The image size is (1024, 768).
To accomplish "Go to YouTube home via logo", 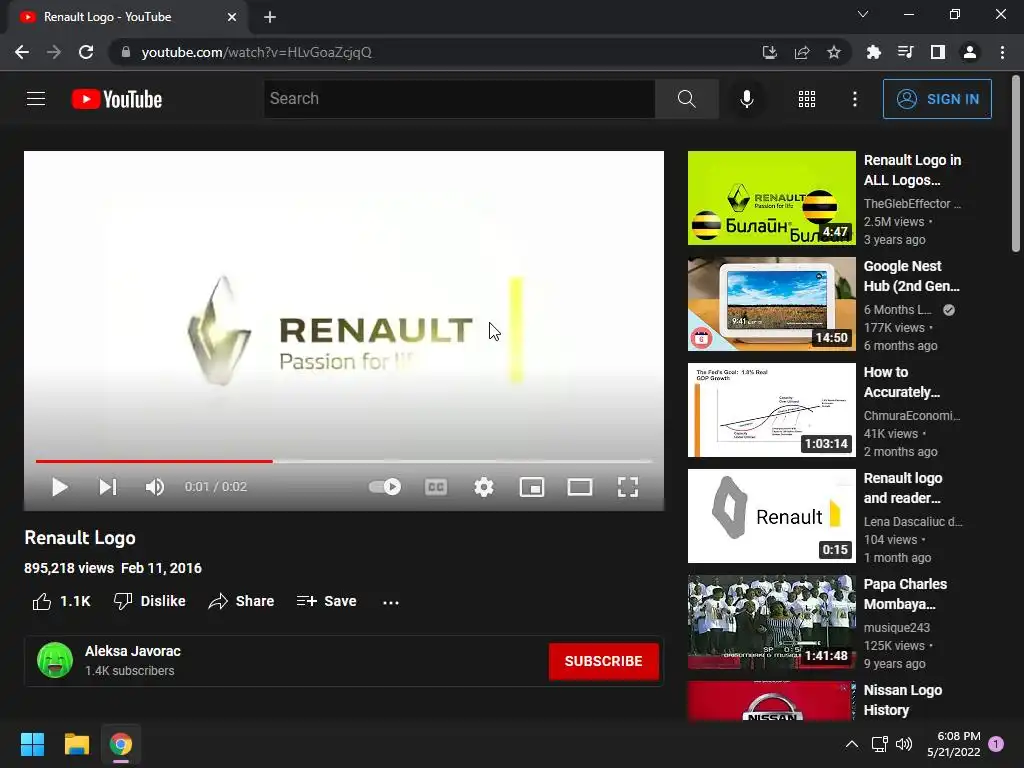I will click(117, 99).
